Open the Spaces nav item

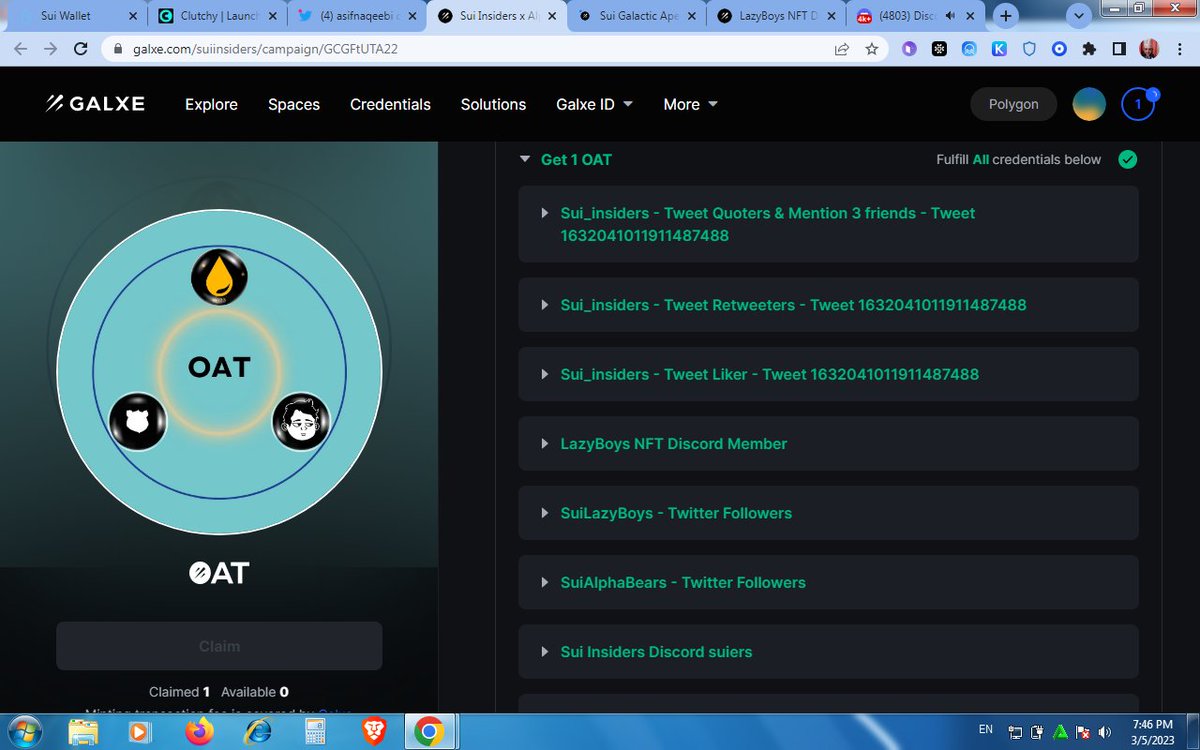(x=294, y=104)
